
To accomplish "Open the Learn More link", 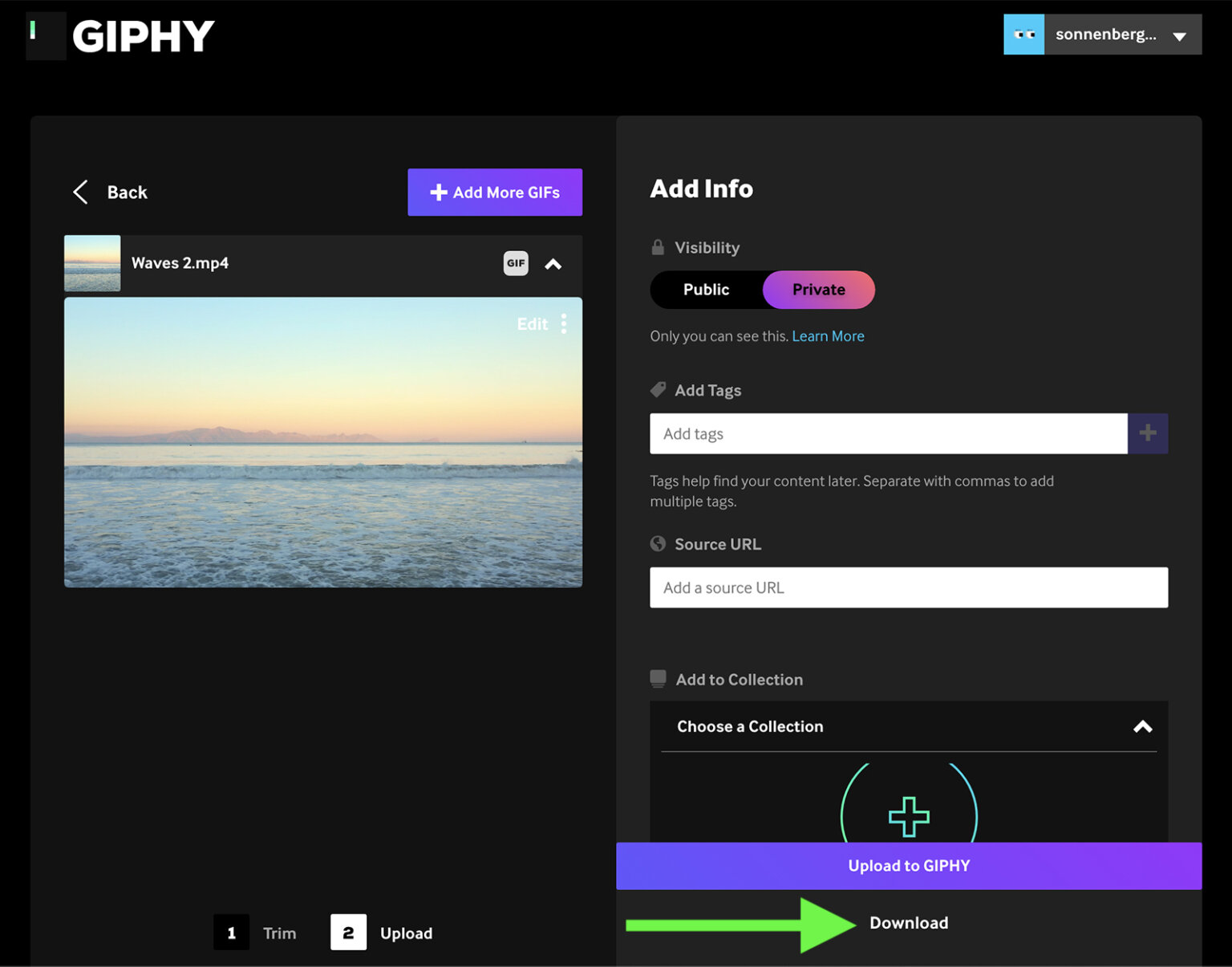I will pyautogui.click(x=828, y=336).
